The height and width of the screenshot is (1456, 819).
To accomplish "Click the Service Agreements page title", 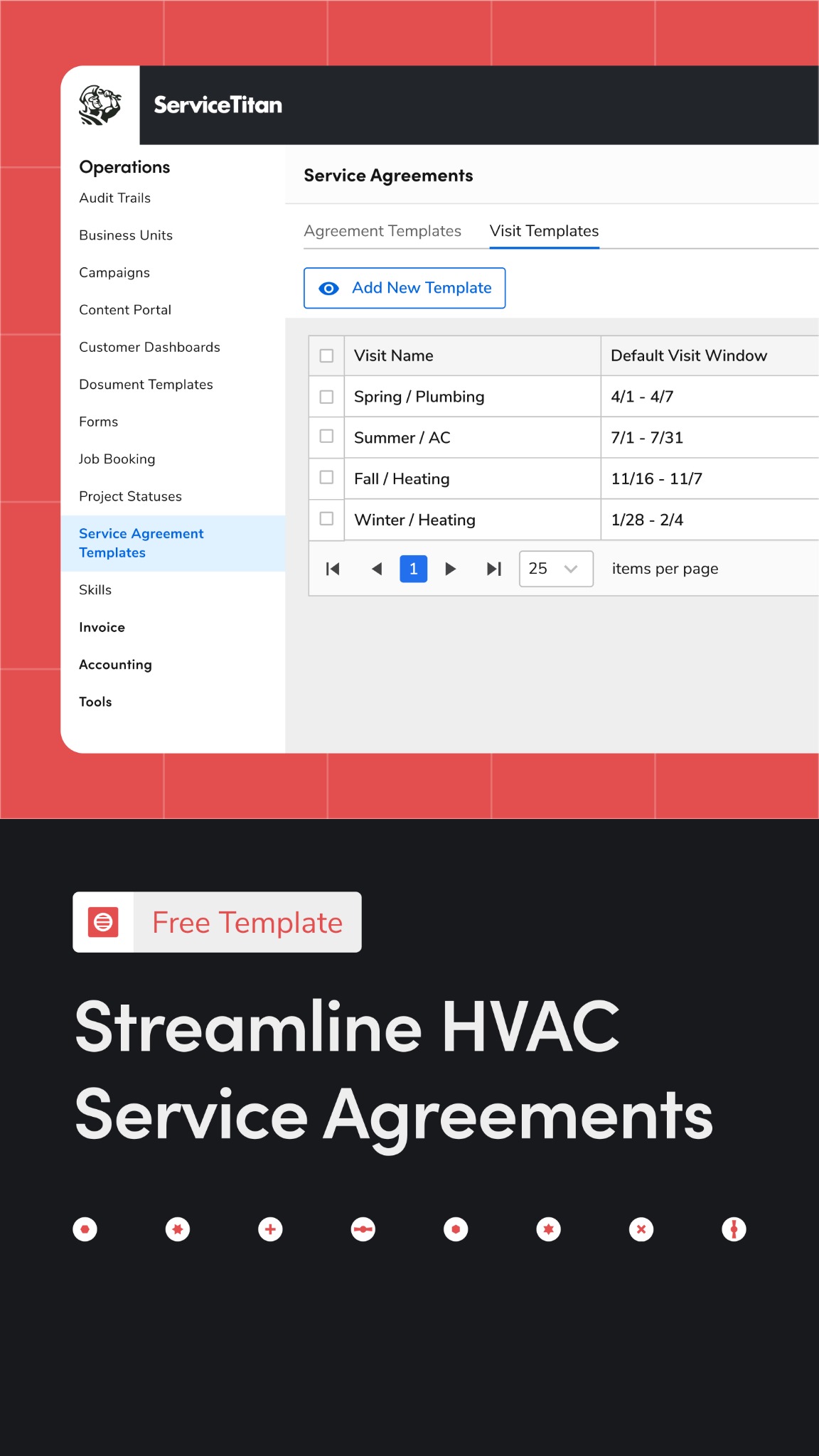I will coord(388,176).
